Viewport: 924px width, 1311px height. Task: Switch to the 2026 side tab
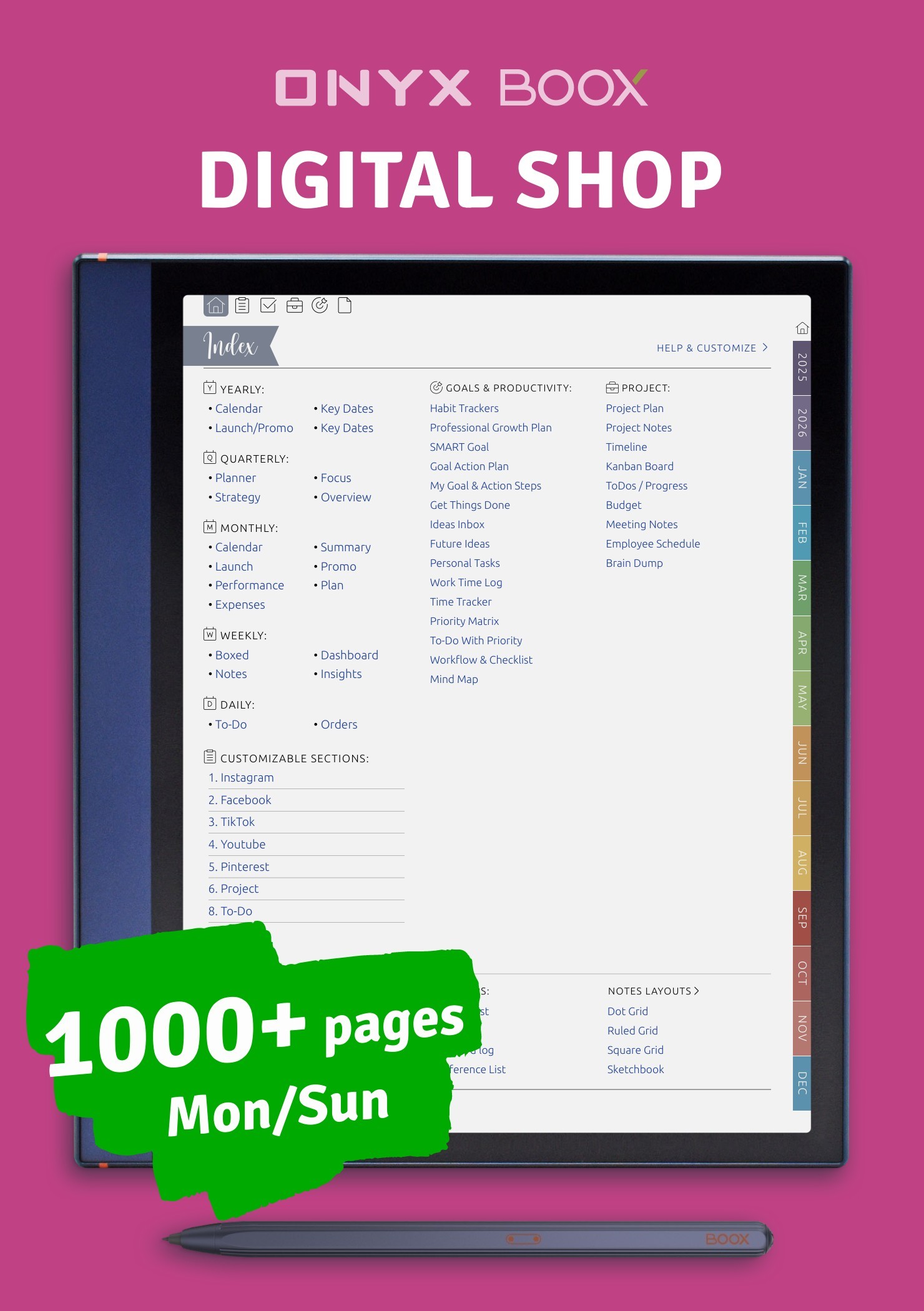[x=802, y=423]
